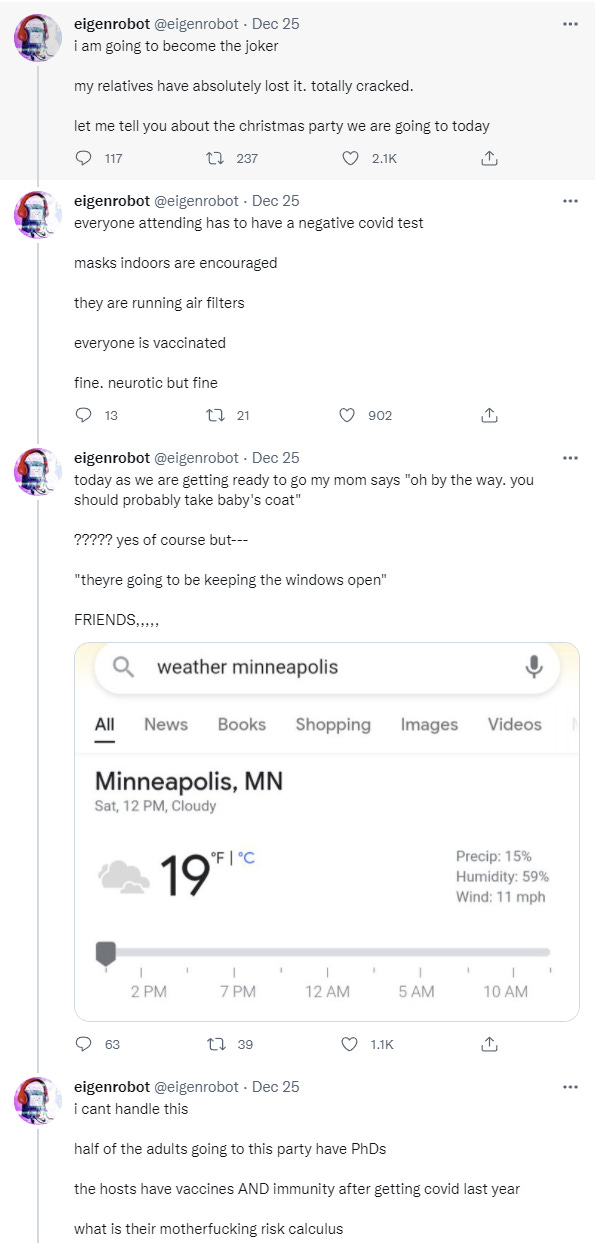Open the Dec 25 timestamp on second tweet
Screen dimensions: 595x1243
[x=276, y=200]
